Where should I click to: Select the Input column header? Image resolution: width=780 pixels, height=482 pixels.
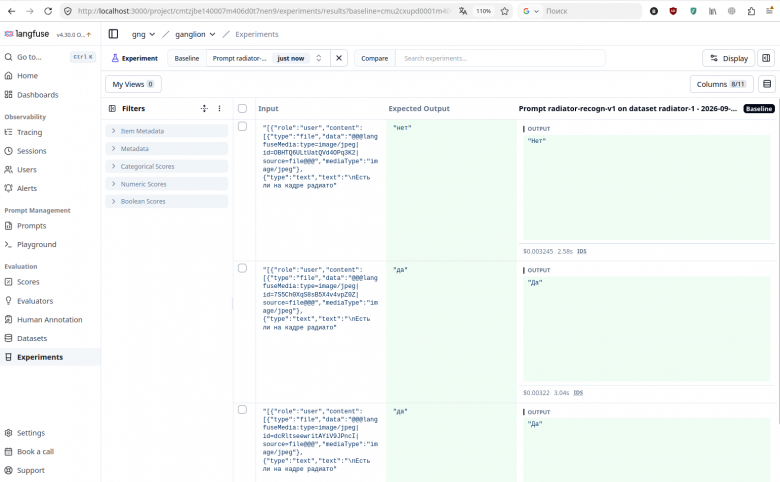click(268, 108)
